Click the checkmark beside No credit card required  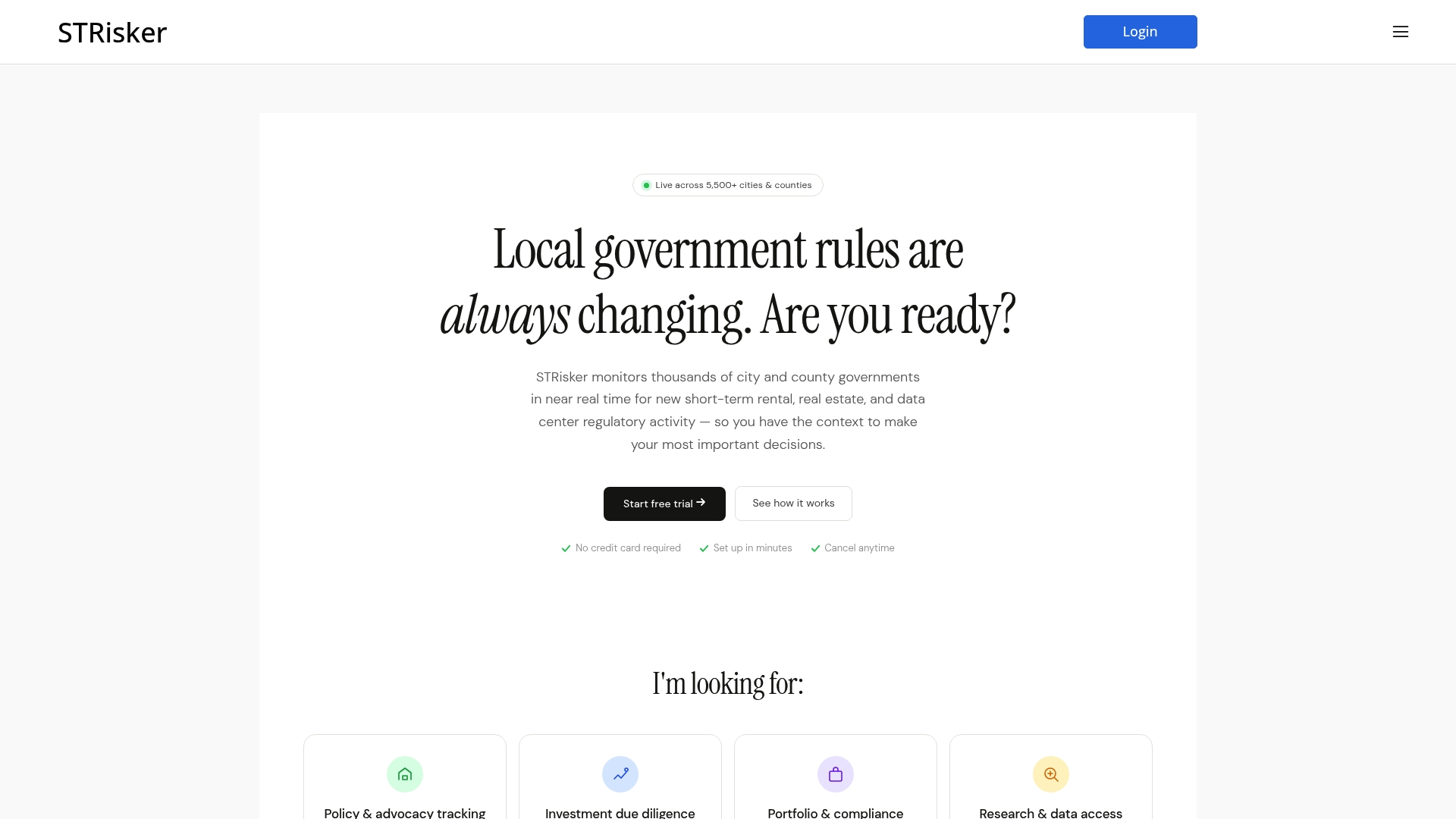566,548
